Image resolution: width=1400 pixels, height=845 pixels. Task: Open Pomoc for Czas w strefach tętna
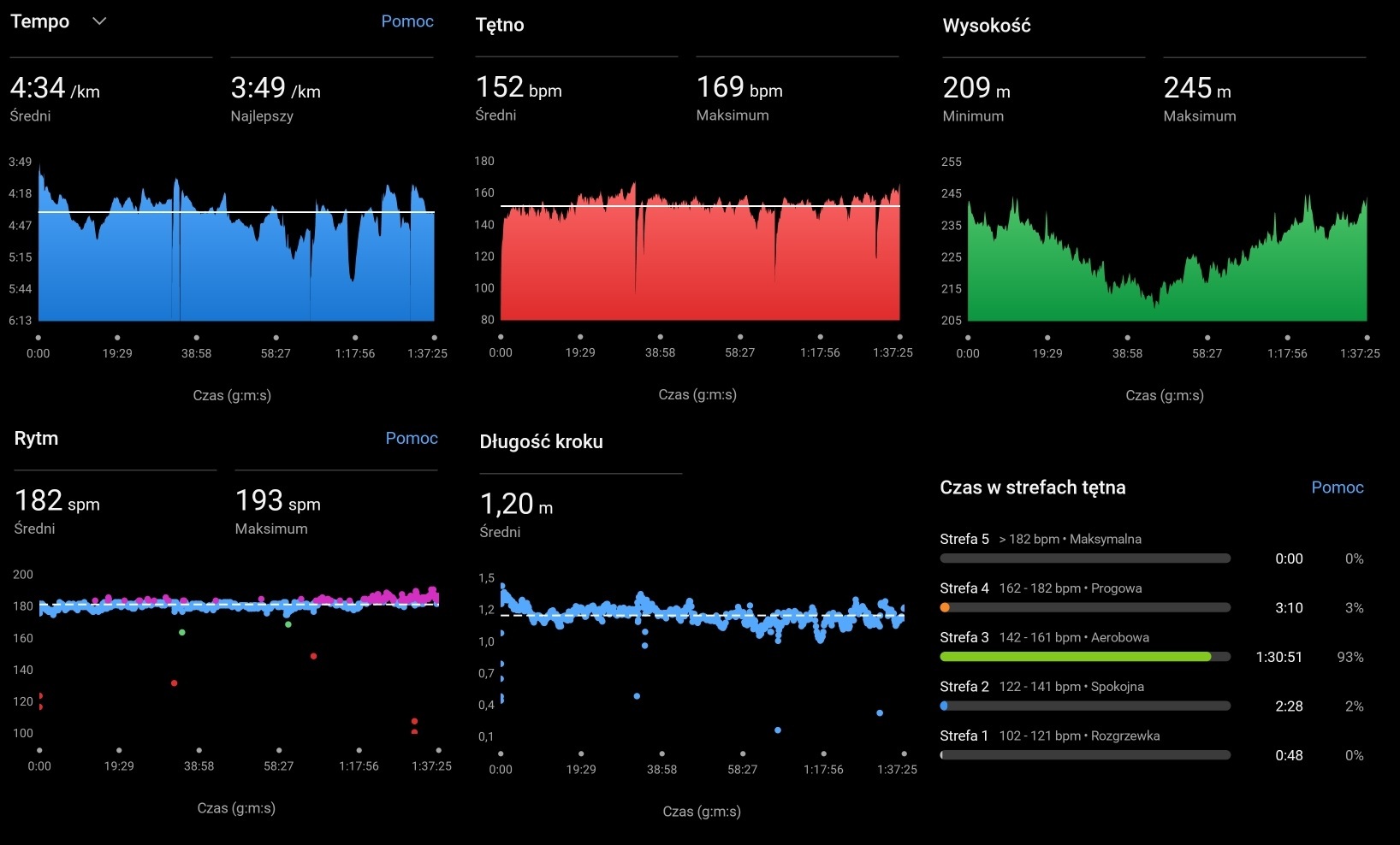point(1338,487)
